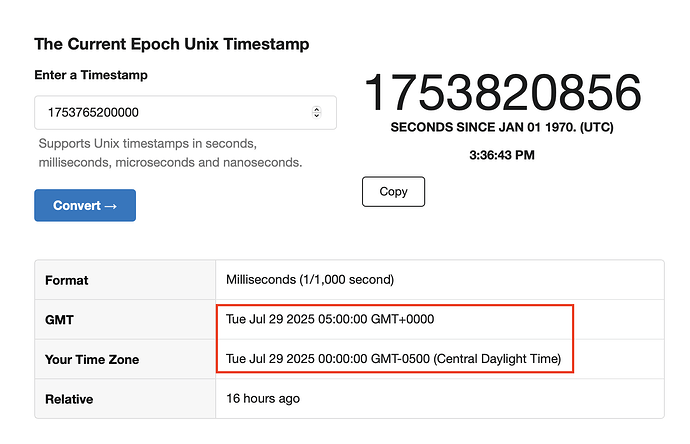Click the Central Daylight Time converted date value
The width and height of the screenshot is (690, 444).
click(x=393, y=359)
